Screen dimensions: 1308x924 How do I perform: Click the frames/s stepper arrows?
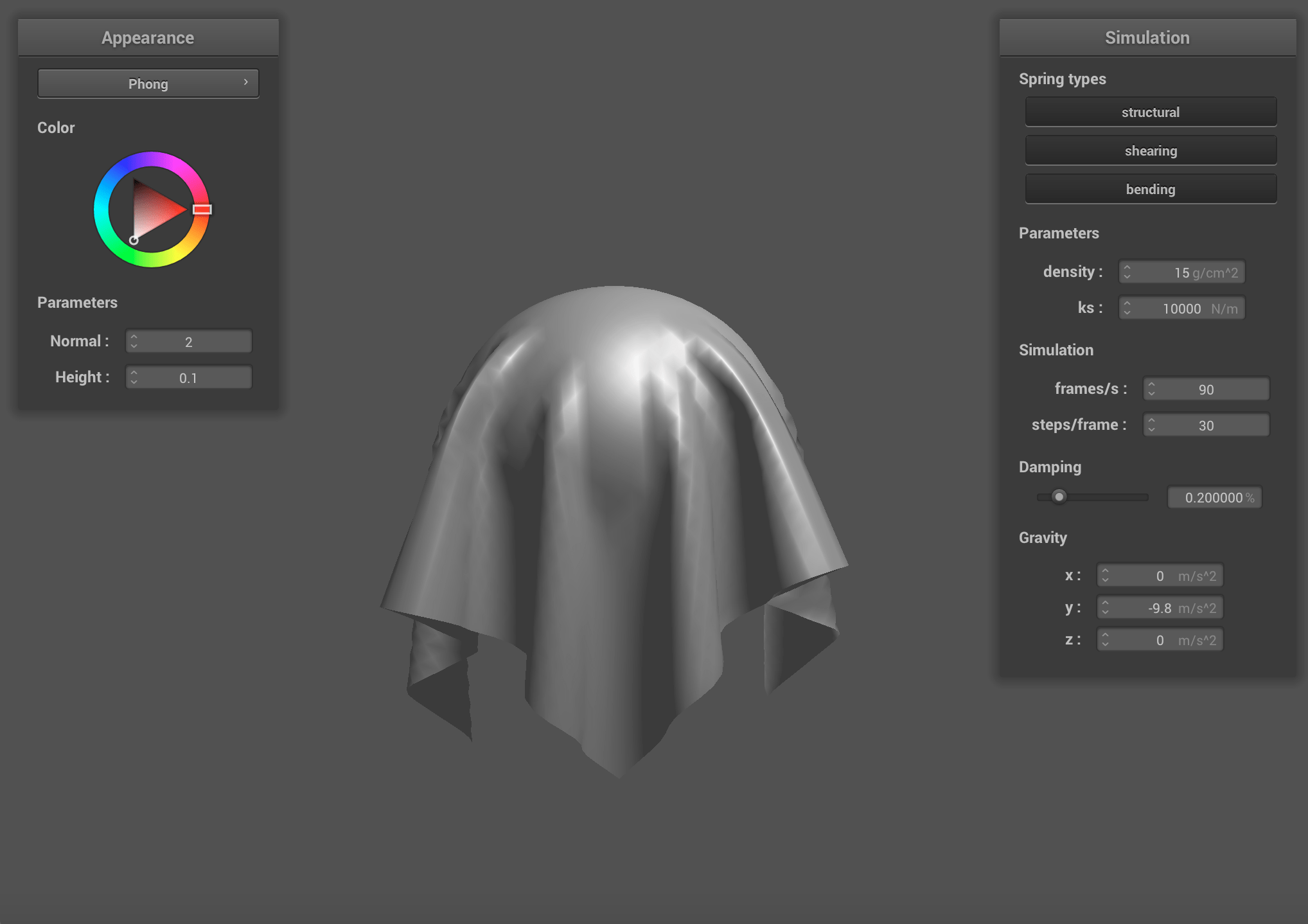pos(1151,389)
